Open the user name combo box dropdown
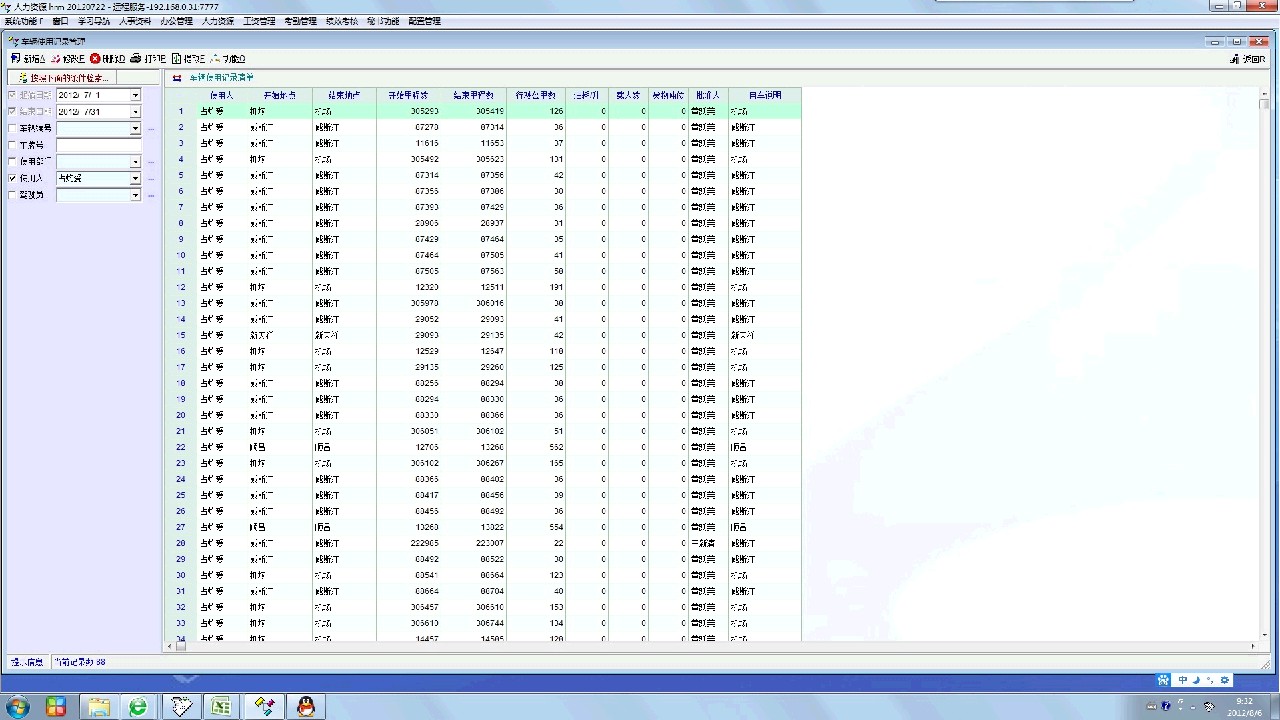 point(135,179)
